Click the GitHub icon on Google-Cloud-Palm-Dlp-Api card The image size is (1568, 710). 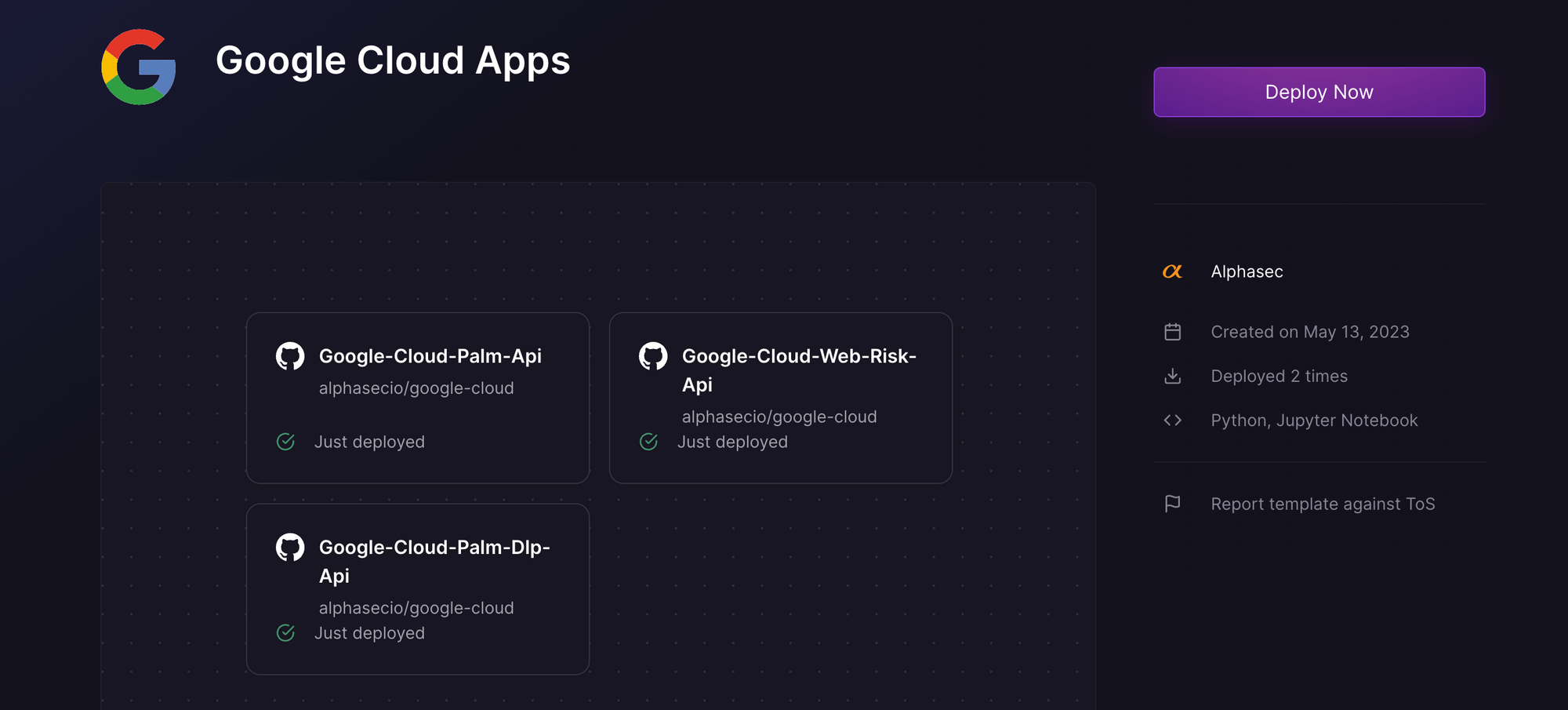click(291, 548)
